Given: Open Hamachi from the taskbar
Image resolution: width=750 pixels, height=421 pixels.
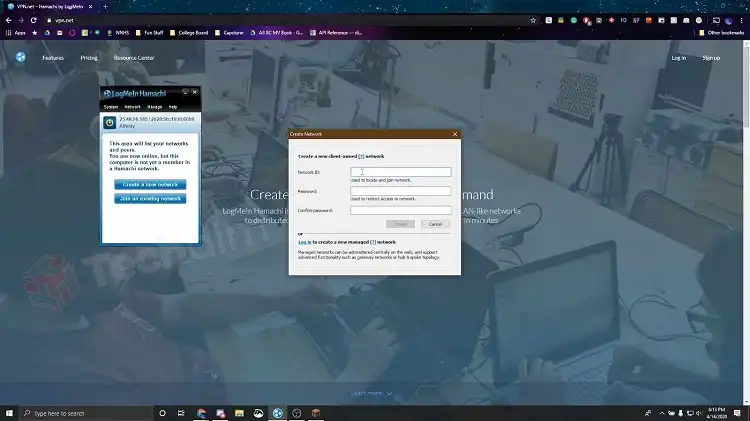Looking at the screenshot, I should pos(277,413).
